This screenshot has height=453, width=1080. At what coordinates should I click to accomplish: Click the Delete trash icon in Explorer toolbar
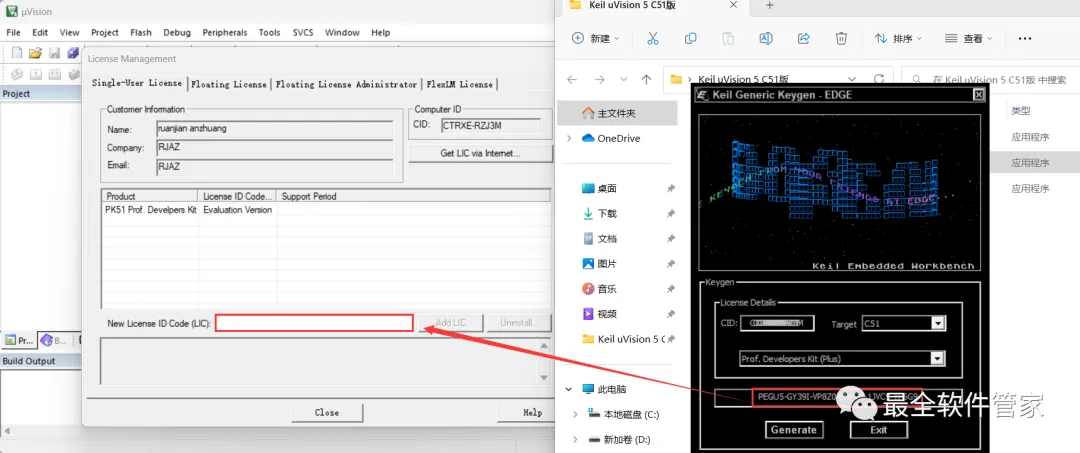pyautogui.click(x=841, y=39)
